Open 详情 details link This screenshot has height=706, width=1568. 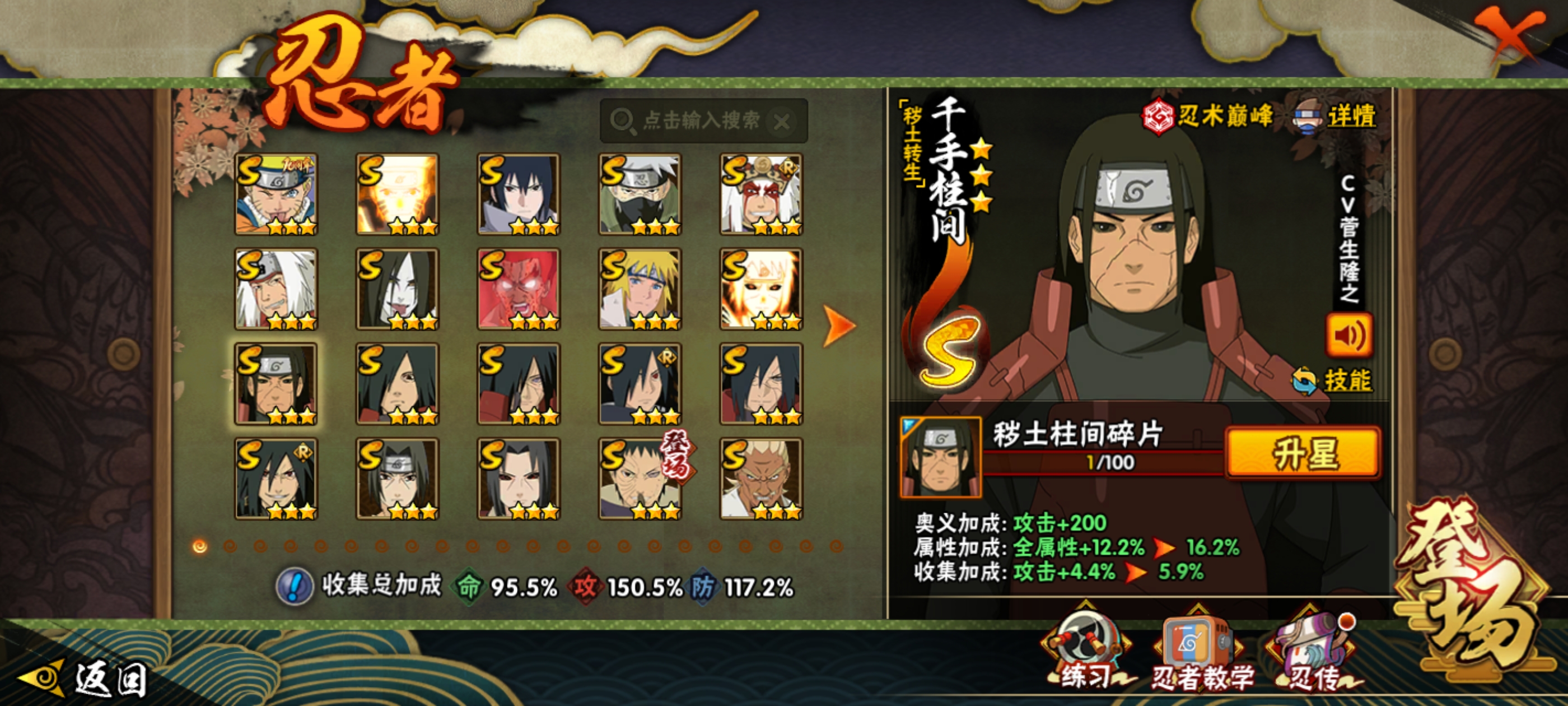click(x=1335, y=116)
